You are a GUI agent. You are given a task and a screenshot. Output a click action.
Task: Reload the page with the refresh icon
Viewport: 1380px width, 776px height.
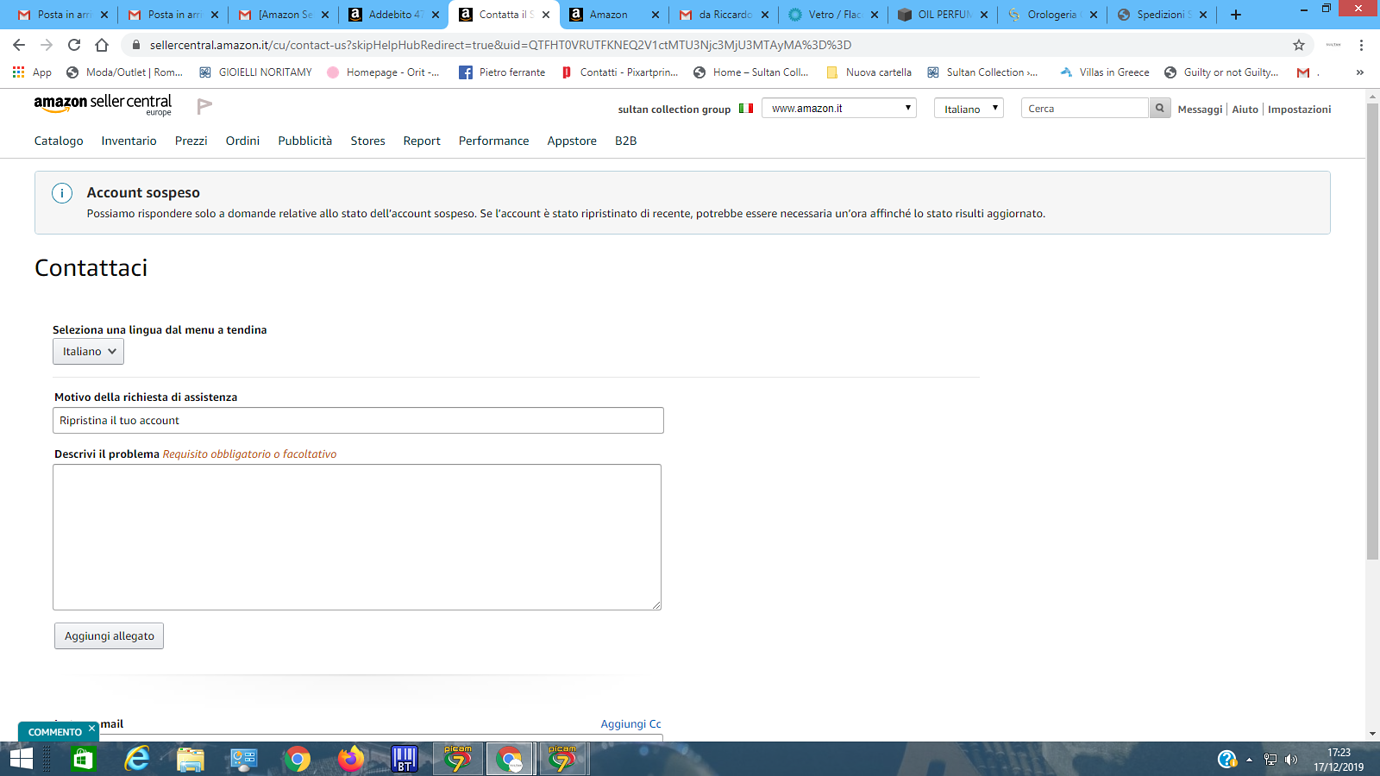click(74, 45)
